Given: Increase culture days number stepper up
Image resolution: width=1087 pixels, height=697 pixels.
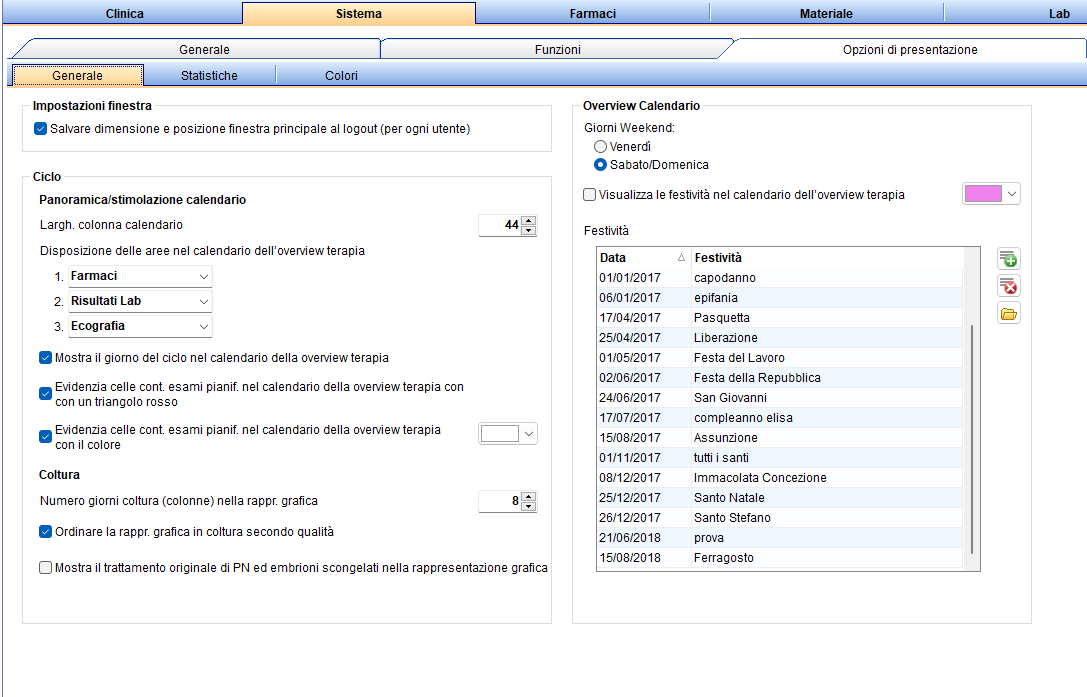Looking at the screenshot, I should pyautogui.click(x=529, y=497).
